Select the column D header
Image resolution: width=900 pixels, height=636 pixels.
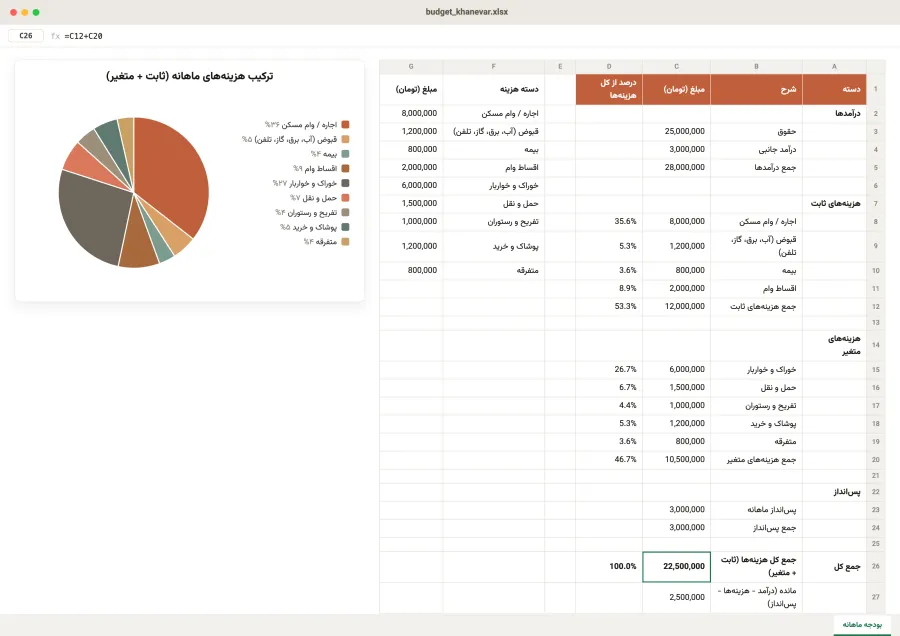click(609, 67)
